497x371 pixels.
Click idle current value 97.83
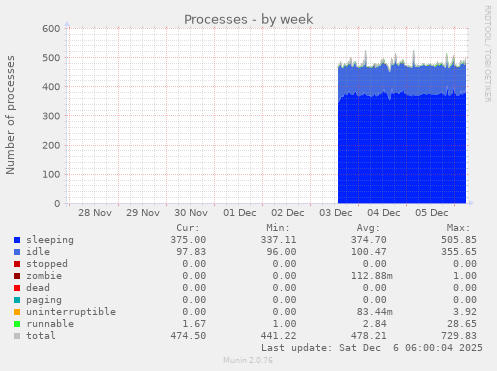191,252
